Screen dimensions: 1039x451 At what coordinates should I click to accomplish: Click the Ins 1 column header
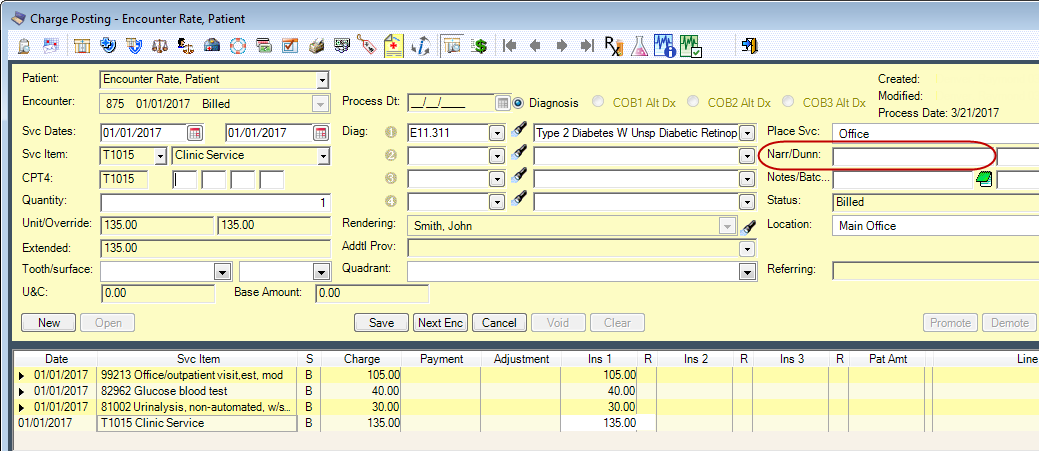coord(600,359)
